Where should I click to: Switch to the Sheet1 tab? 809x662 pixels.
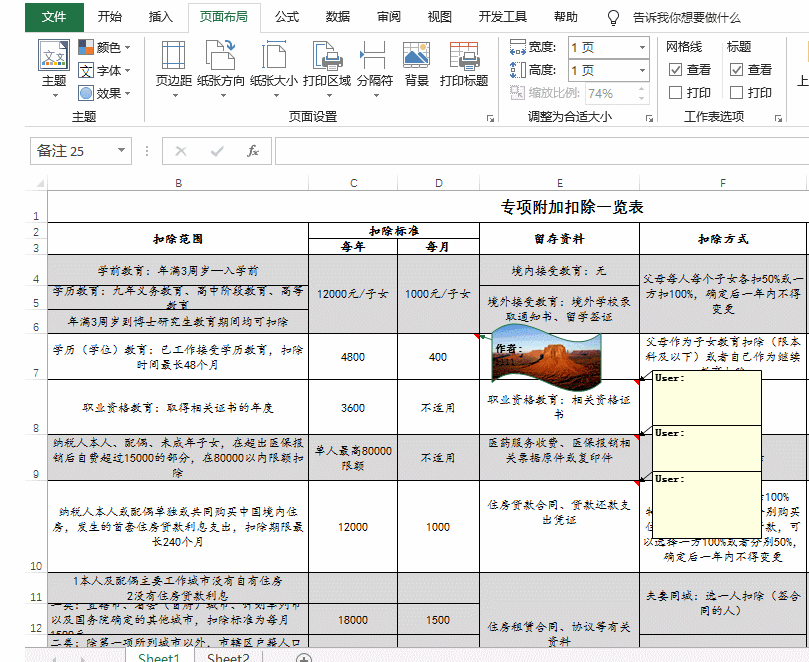pos(159,657)
